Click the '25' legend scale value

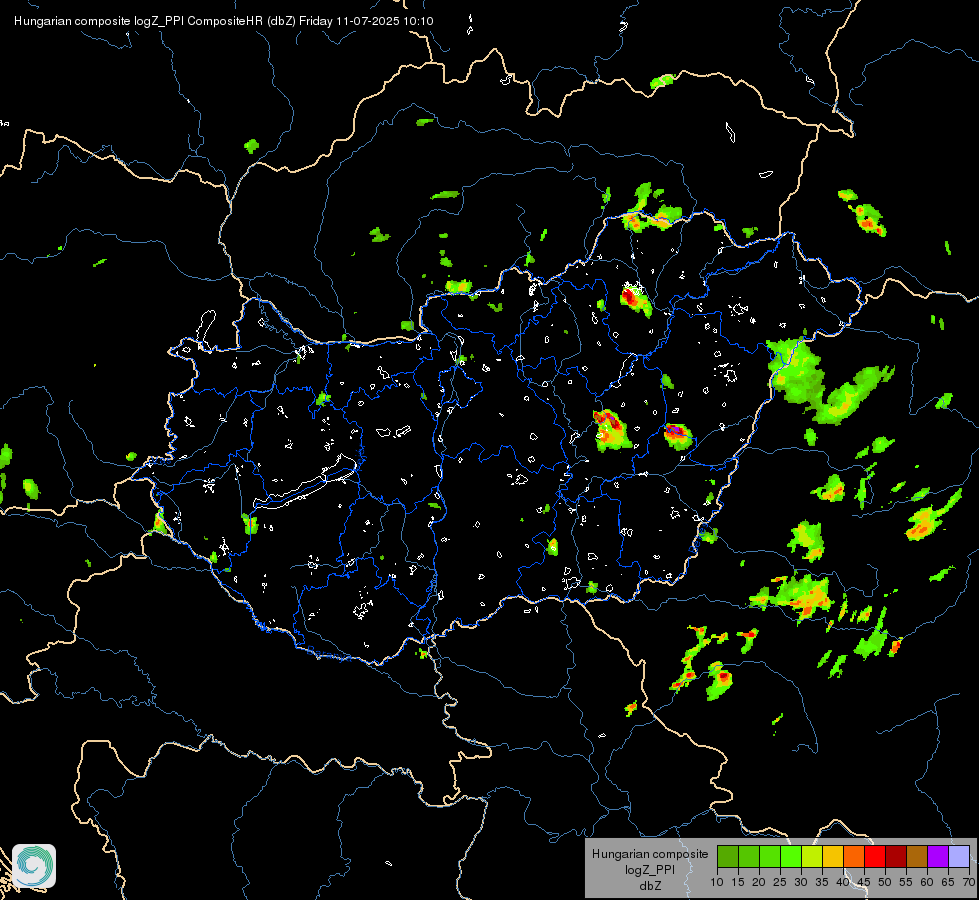click(780, 883)
